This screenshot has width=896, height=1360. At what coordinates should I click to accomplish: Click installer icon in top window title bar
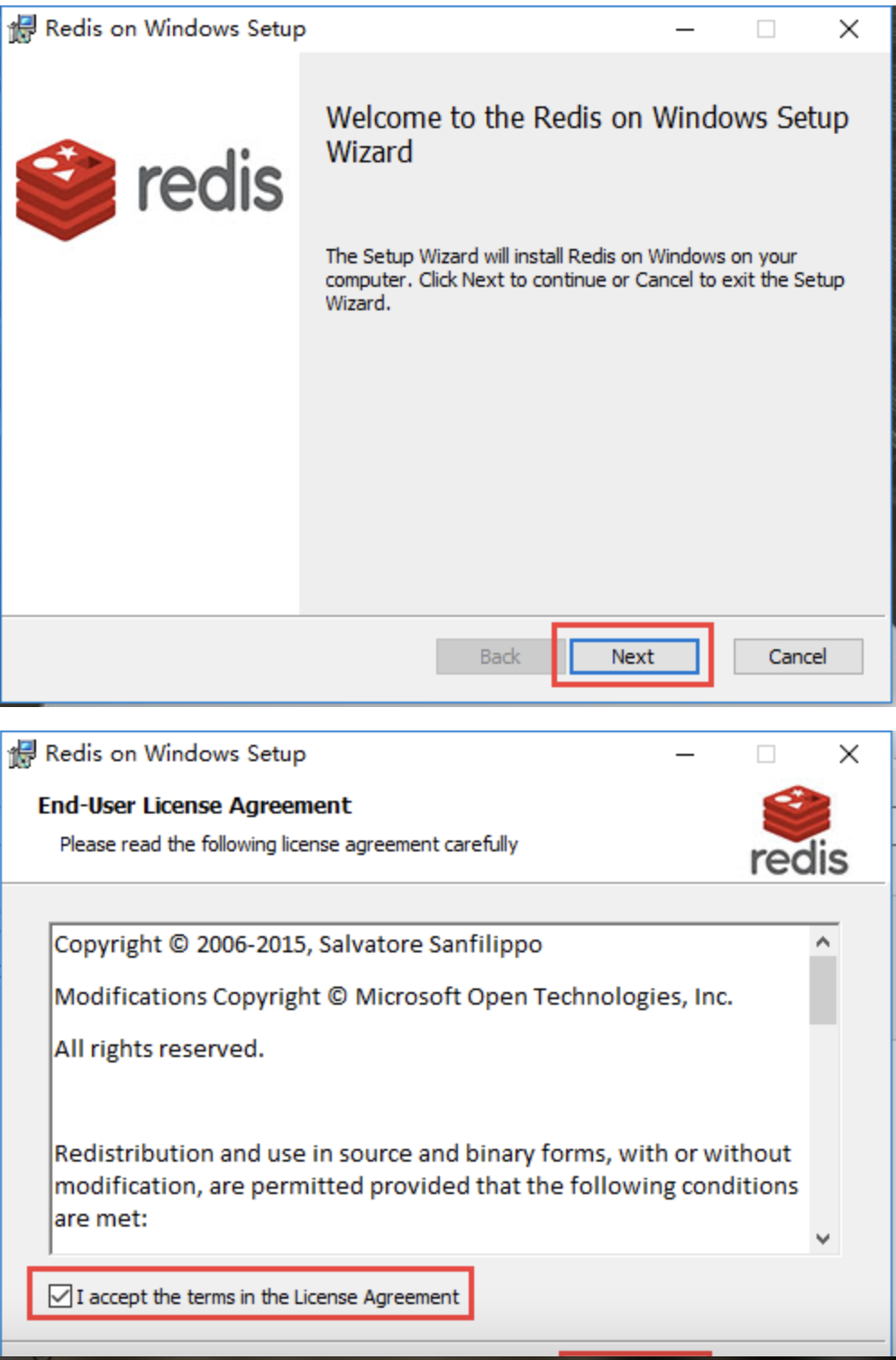pos(22,29)
